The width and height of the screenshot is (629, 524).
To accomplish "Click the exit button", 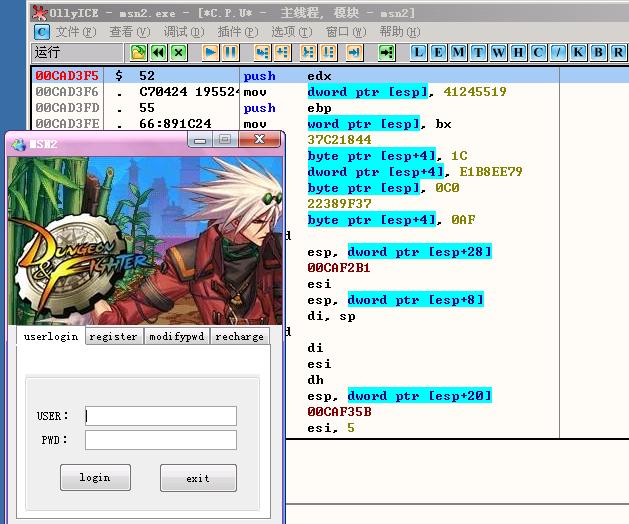I will coord(198,478).
